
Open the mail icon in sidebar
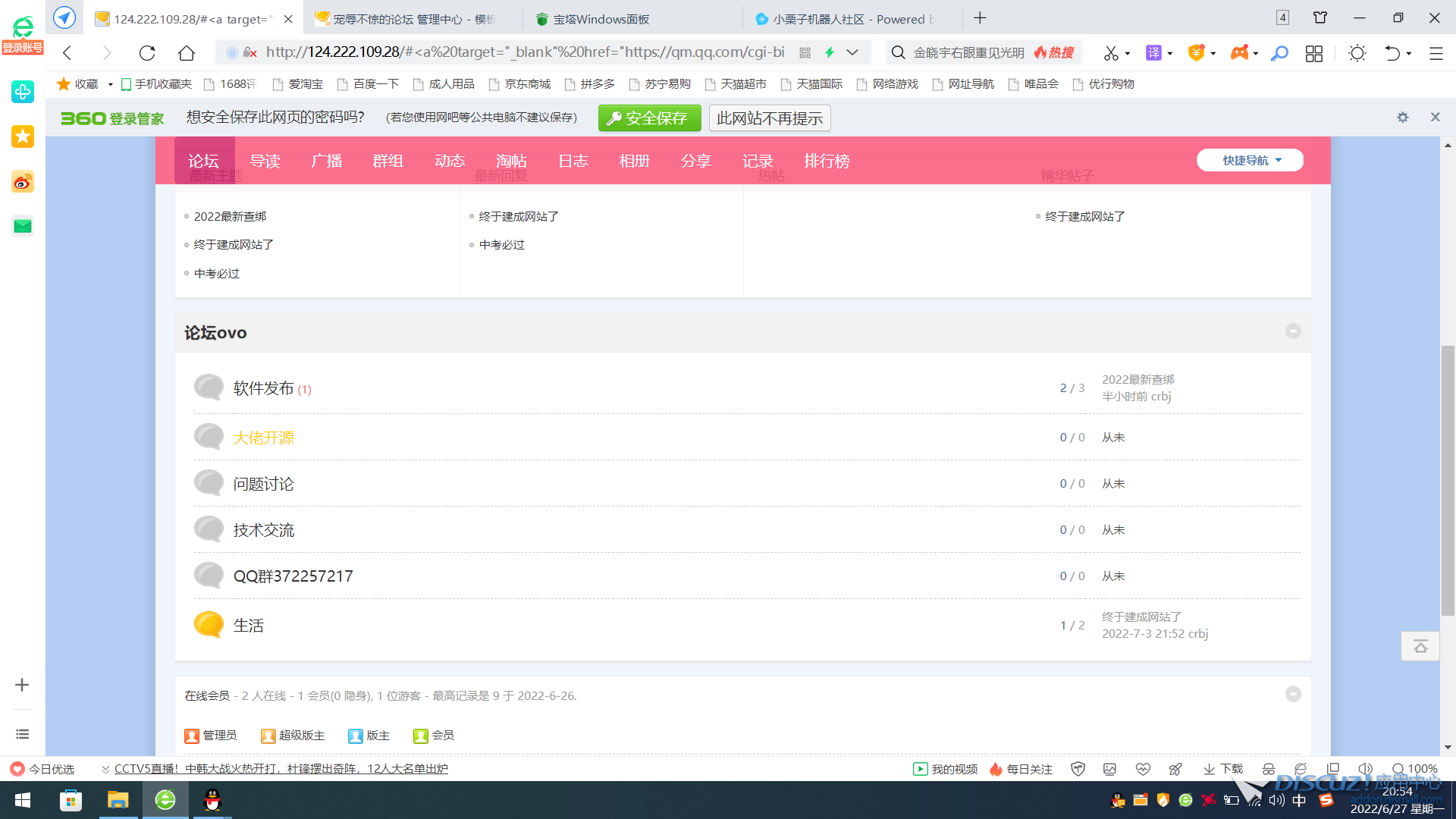[x=23, y=226]
